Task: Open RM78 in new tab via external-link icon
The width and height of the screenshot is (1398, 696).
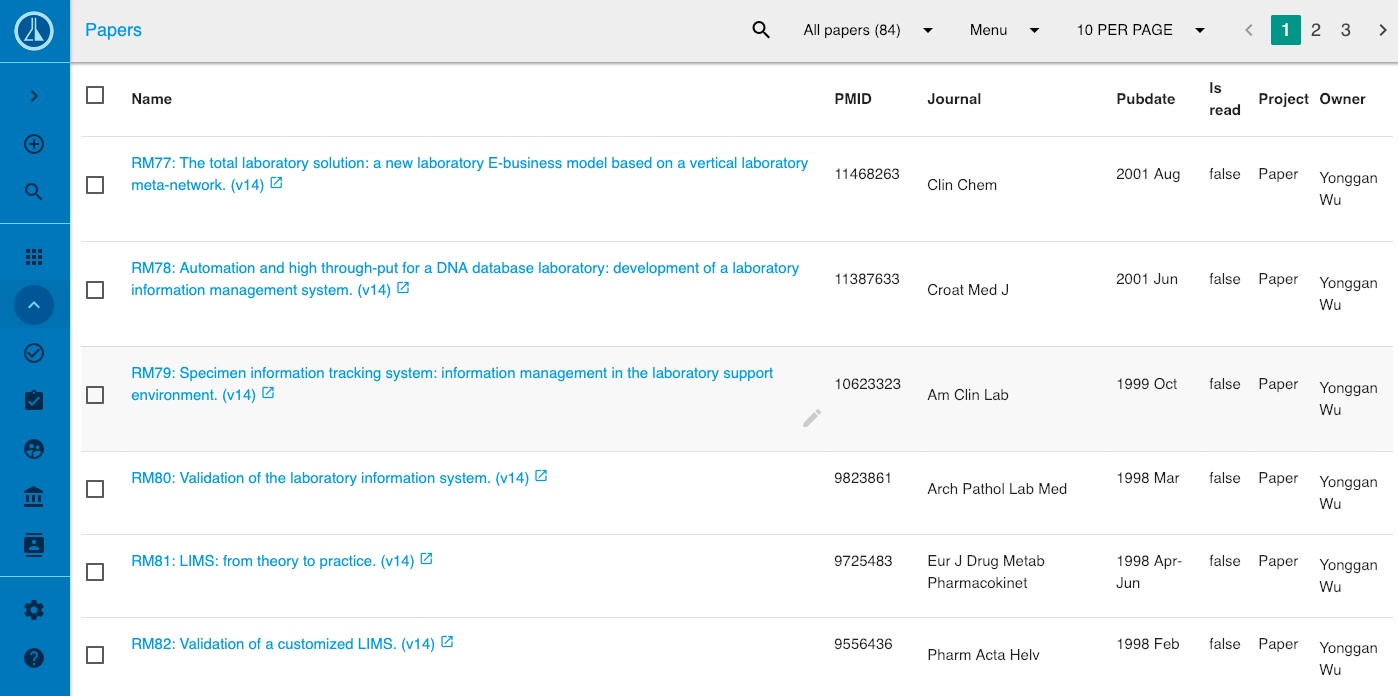Action: coord(403,288)
